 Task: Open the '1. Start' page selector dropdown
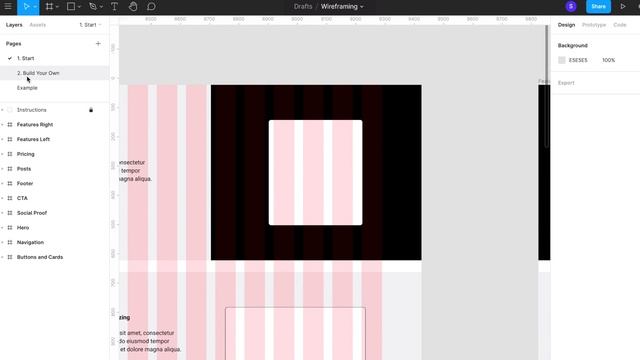(x=90, y=25)
